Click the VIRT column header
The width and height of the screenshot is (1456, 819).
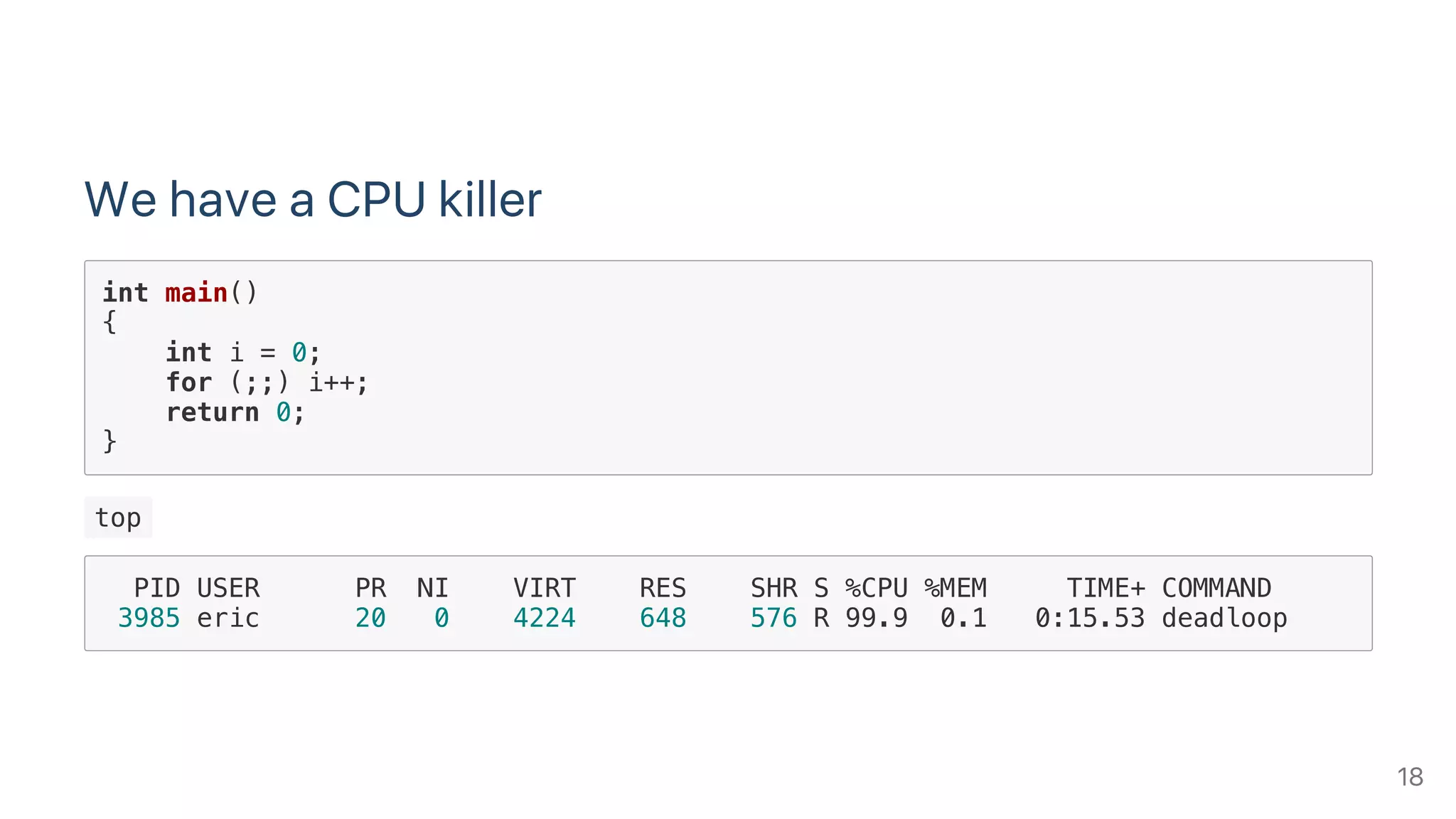(x=544, y=588)
